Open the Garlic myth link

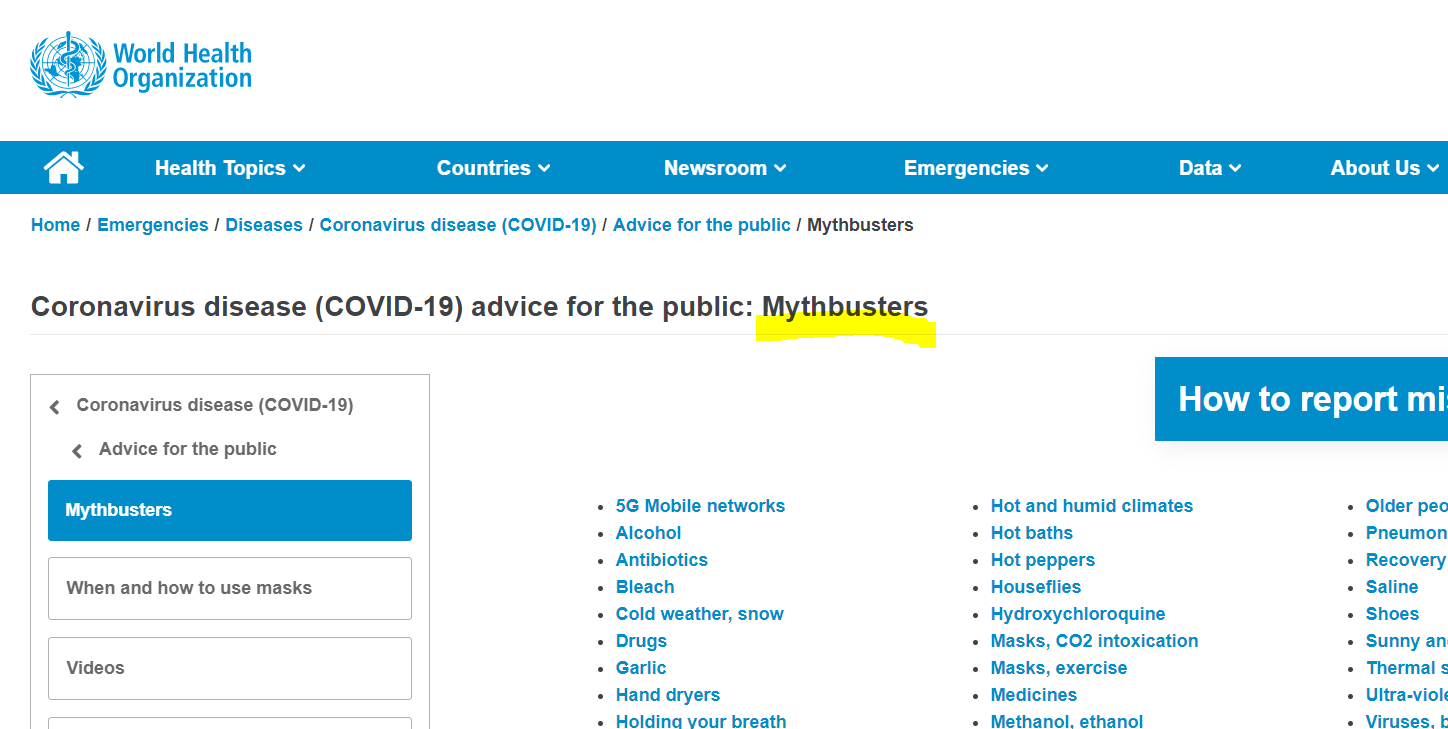[x=641, y=668]
